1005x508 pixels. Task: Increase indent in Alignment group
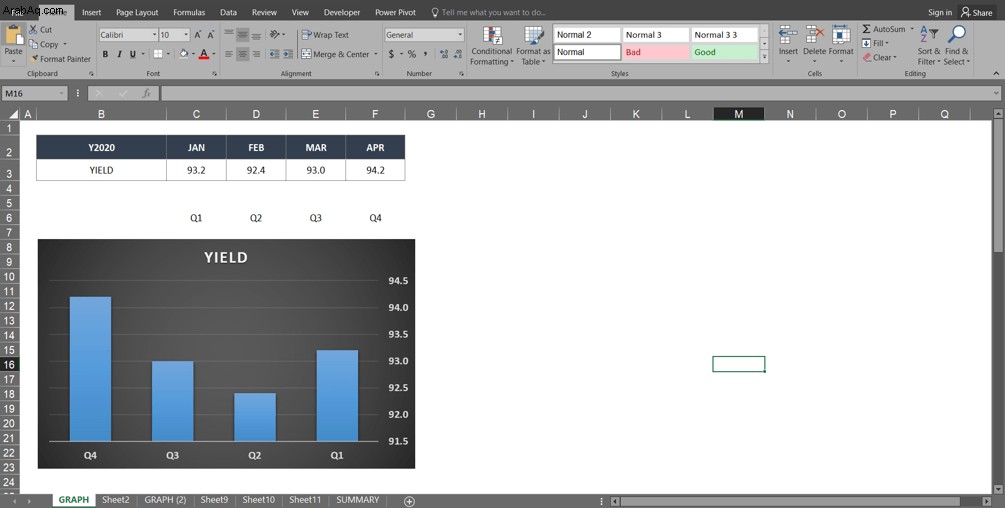tap(288, 54)
